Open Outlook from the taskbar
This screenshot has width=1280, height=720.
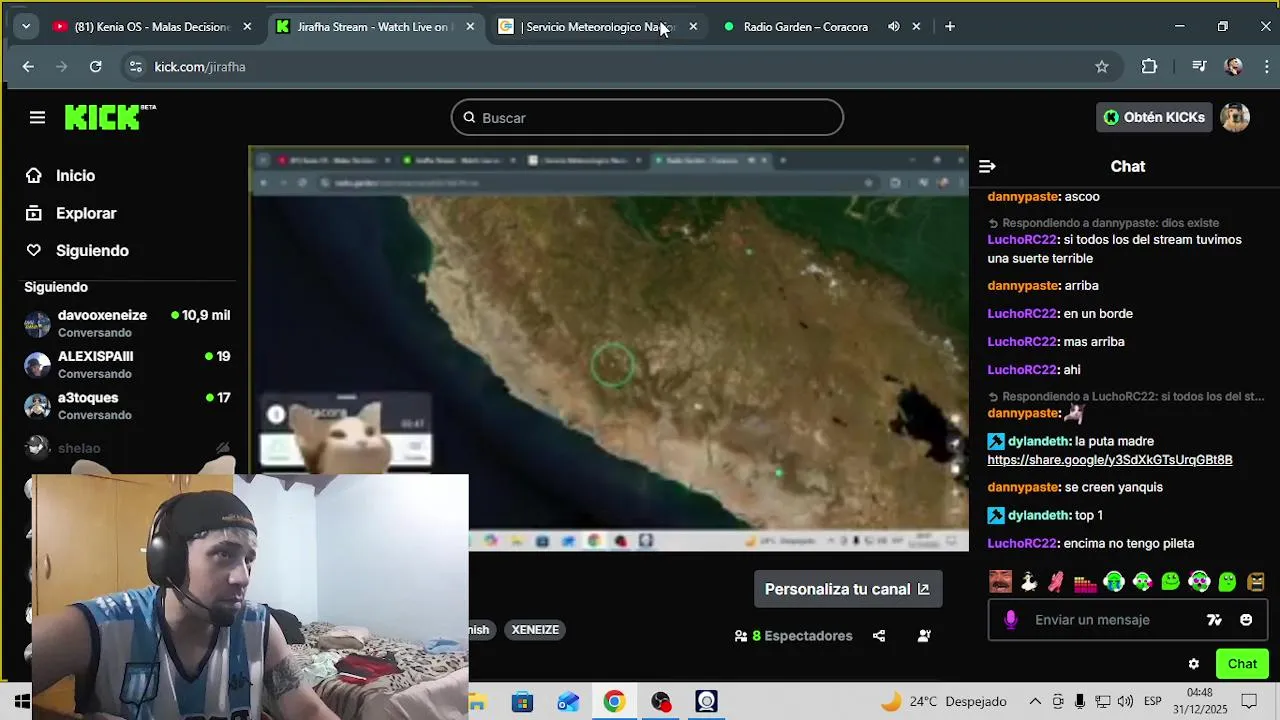tap(568, 702)
